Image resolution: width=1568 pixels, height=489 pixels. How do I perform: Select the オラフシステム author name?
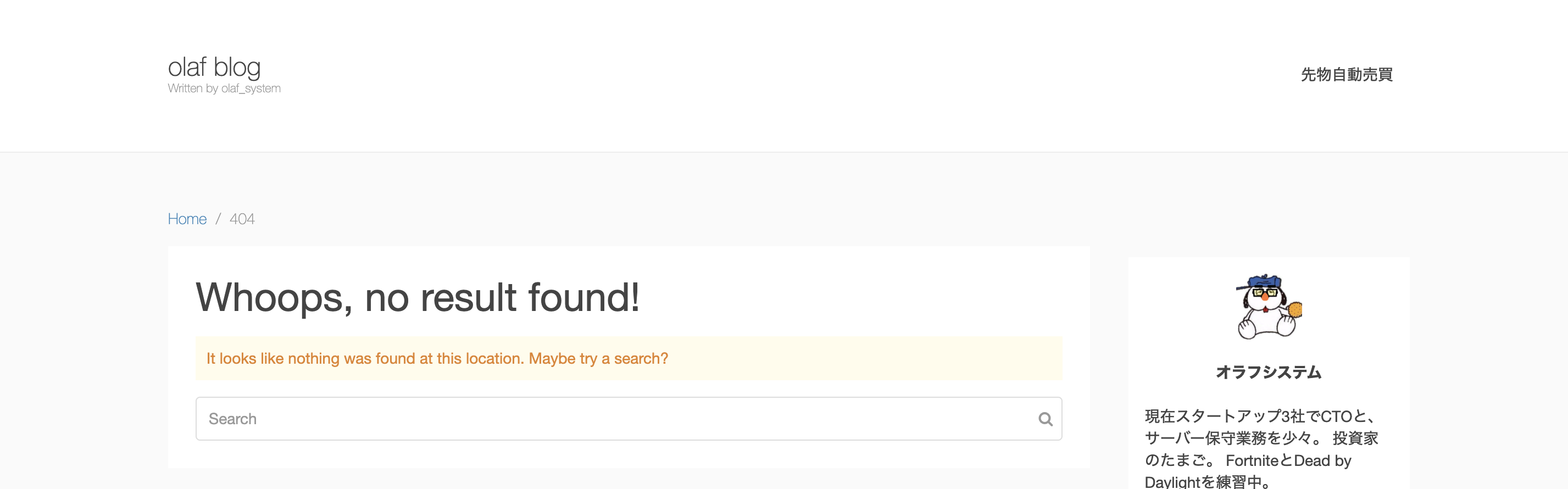pyautogui.click(x=1269, y=372)
